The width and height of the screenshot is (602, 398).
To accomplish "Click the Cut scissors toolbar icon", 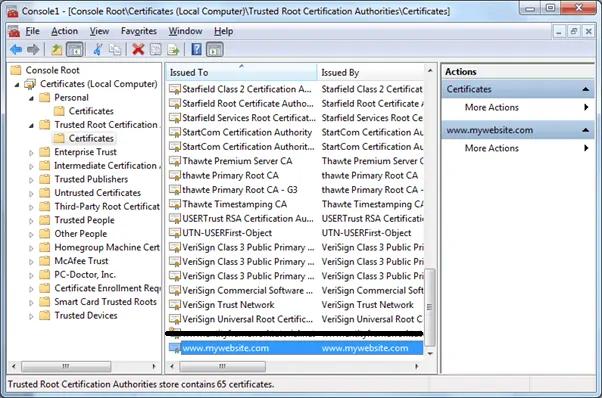I will (x=98, y=50).
